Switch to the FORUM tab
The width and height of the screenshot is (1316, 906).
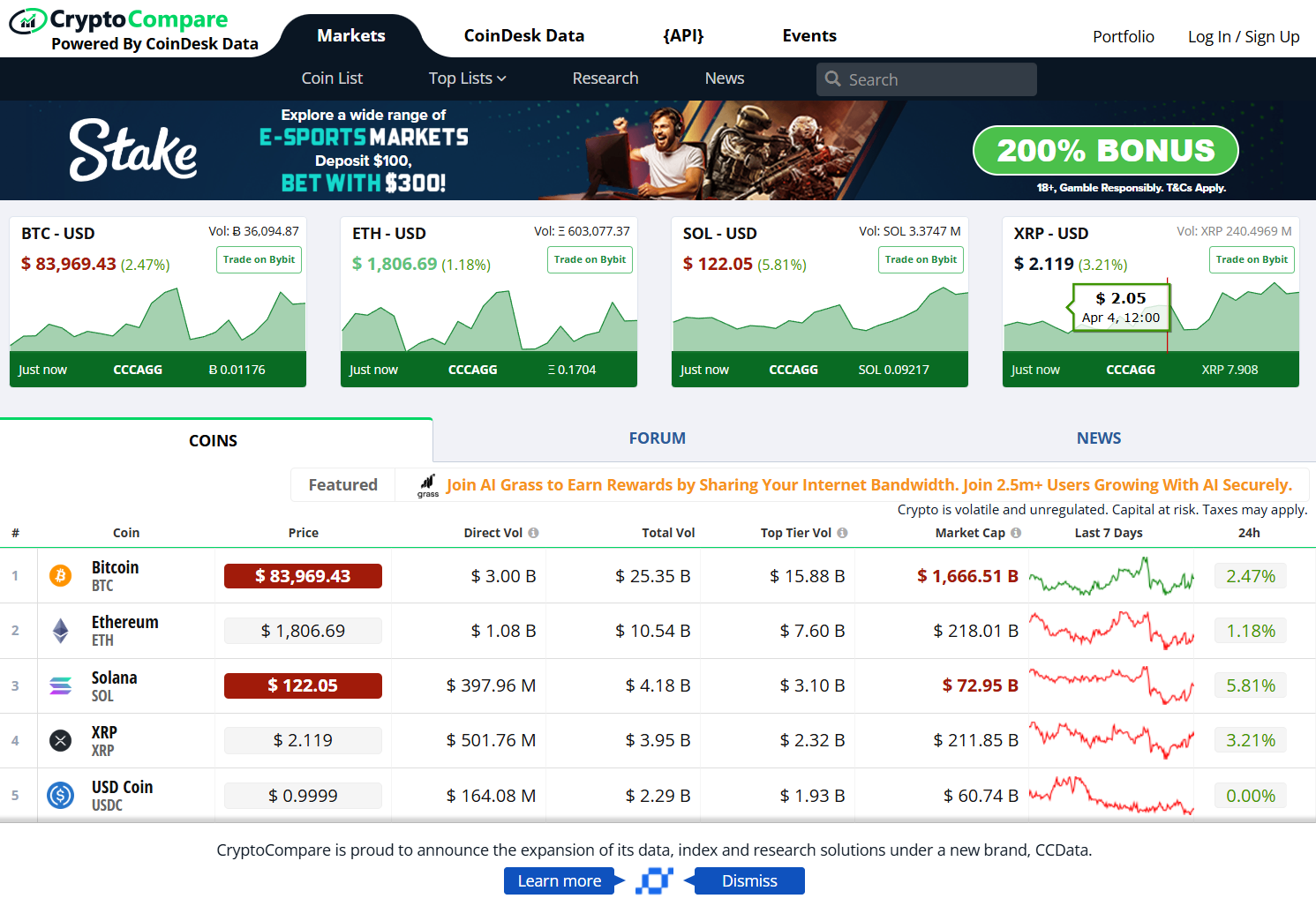pos(658,438)
